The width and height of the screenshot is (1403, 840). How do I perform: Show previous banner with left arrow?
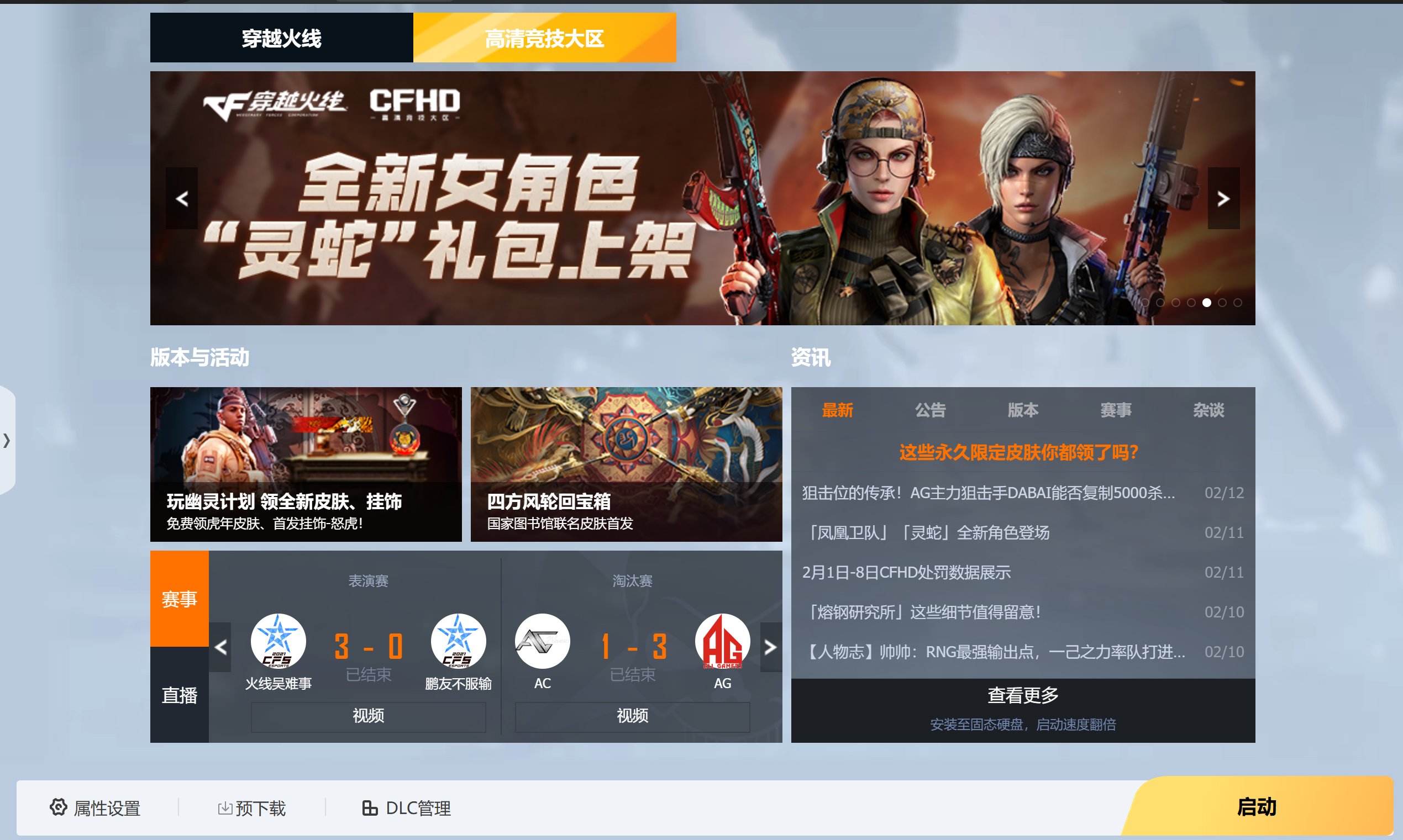[x=182, y=198]
